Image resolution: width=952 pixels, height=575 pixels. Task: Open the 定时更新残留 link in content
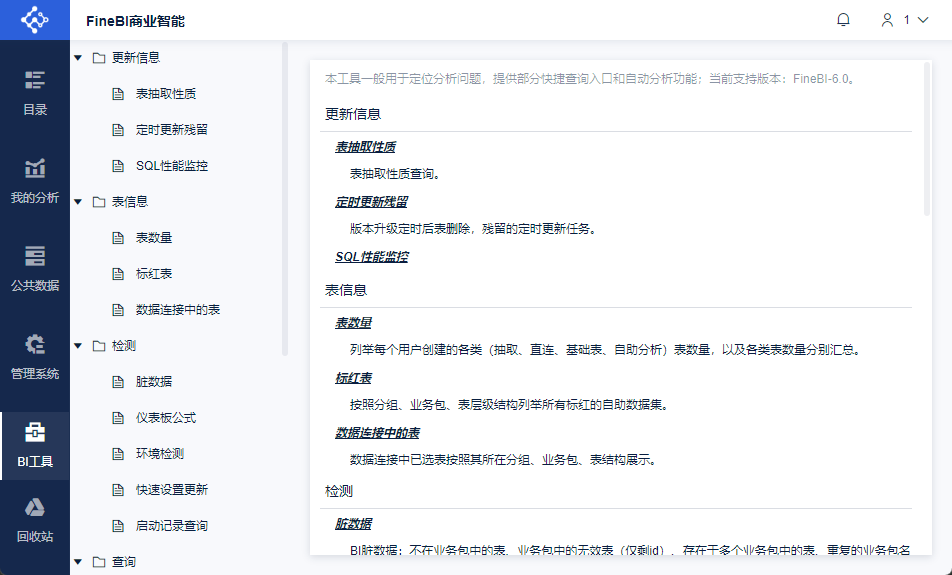click(372, 202)
